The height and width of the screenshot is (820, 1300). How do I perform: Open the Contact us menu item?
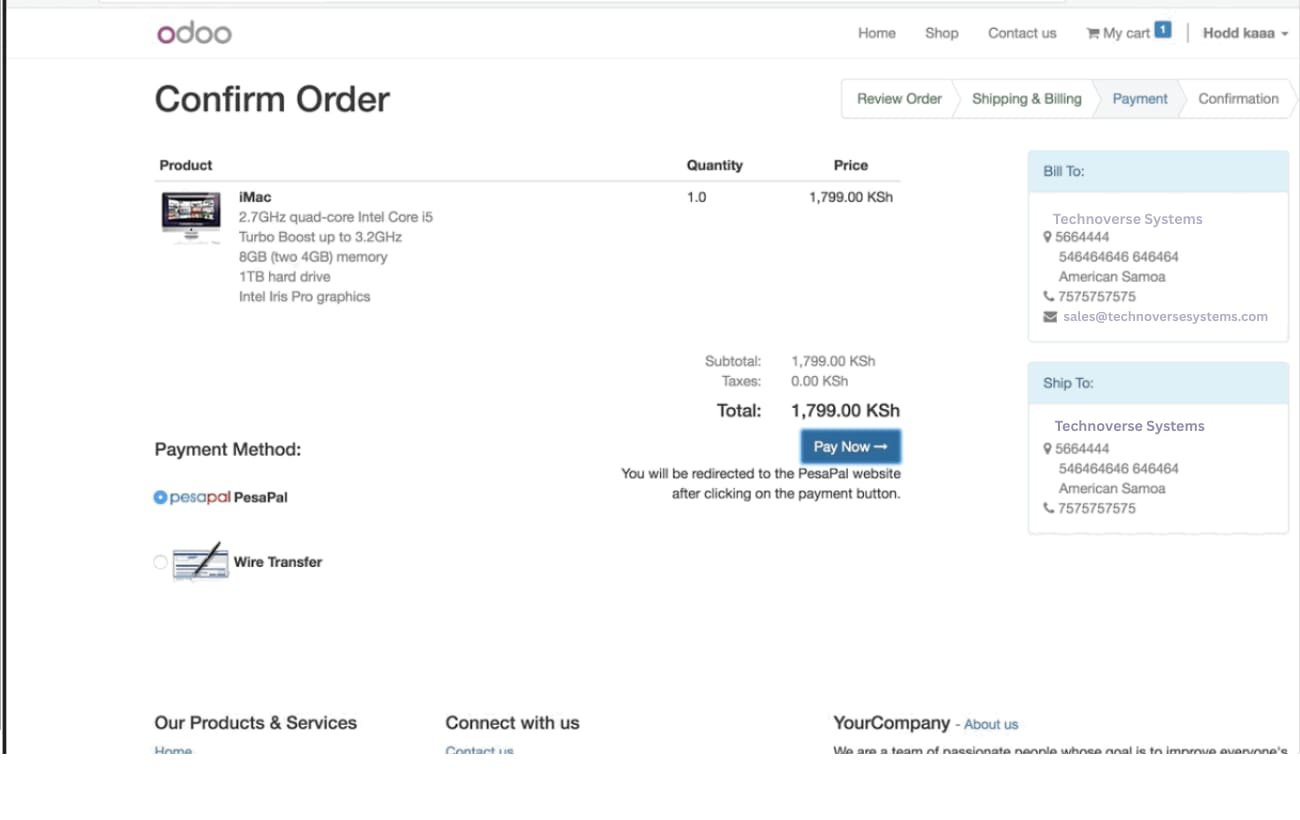[1022, 33]
